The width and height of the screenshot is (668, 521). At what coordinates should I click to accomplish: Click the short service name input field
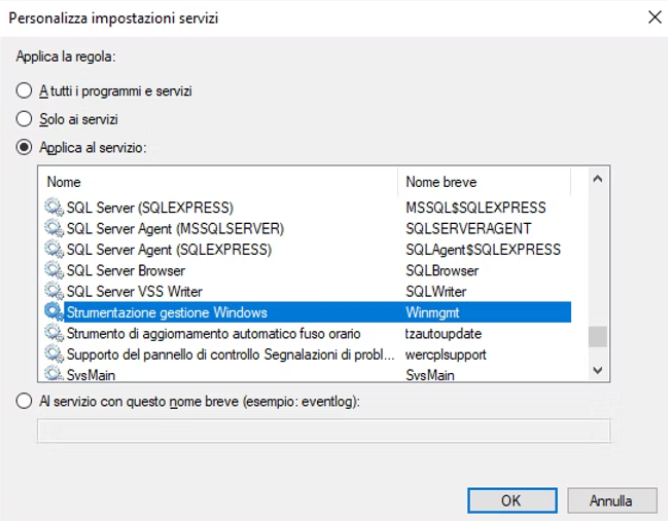(x=323, y=431)
